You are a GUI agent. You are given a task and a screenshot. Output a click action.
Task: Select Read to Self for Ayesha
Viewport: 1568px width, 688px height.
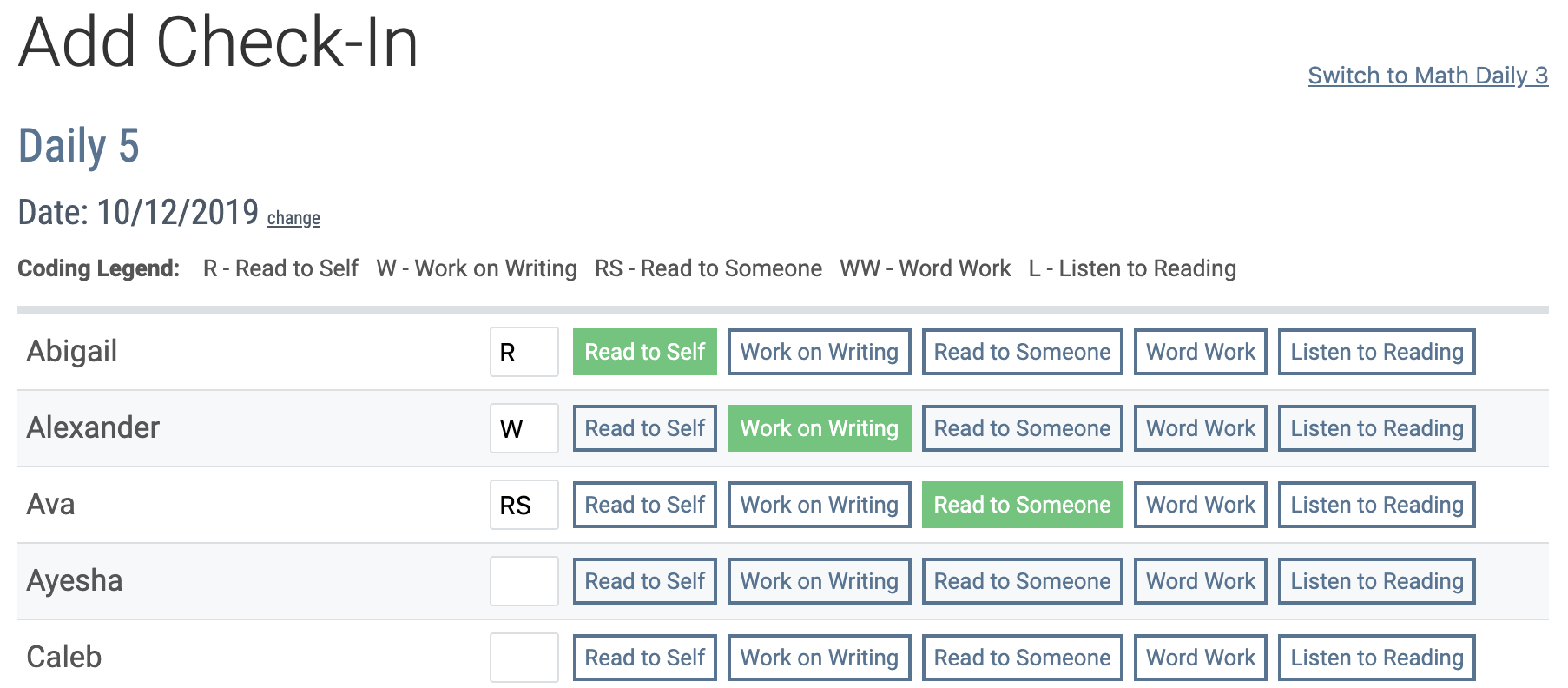(x=644, y=581)
